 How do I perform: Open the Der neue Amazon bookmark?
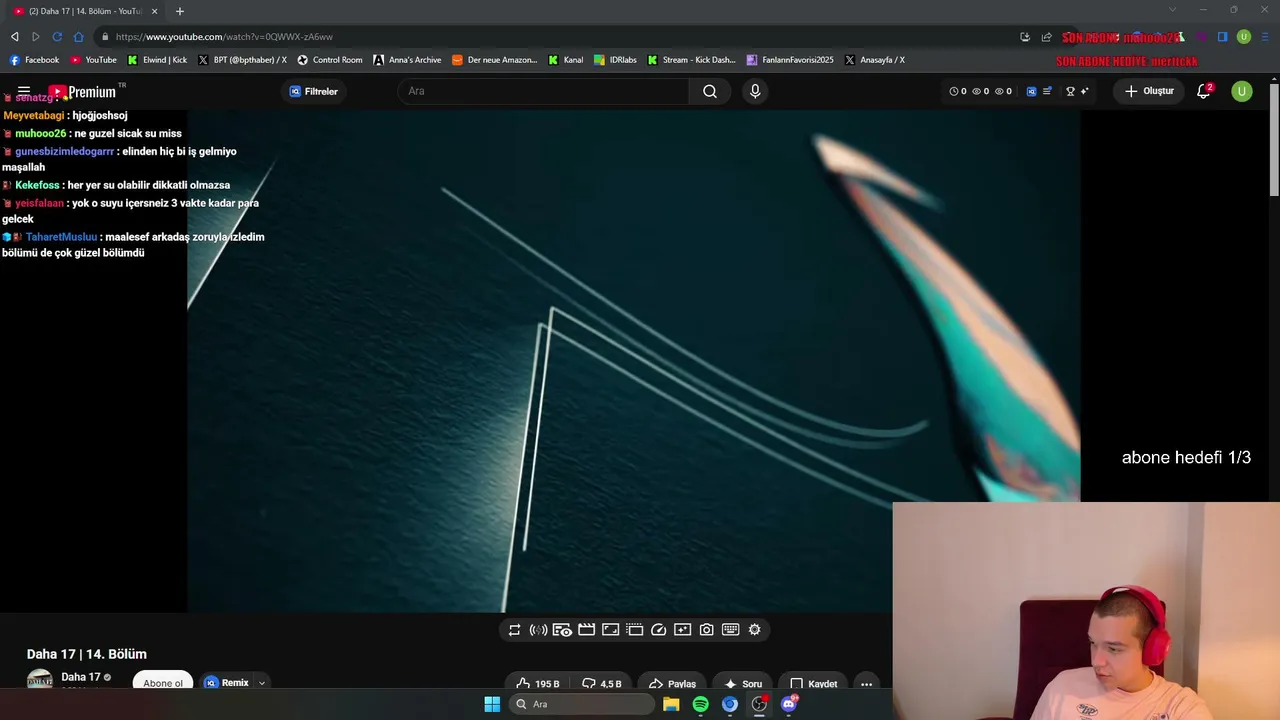[x=495, y=60]
